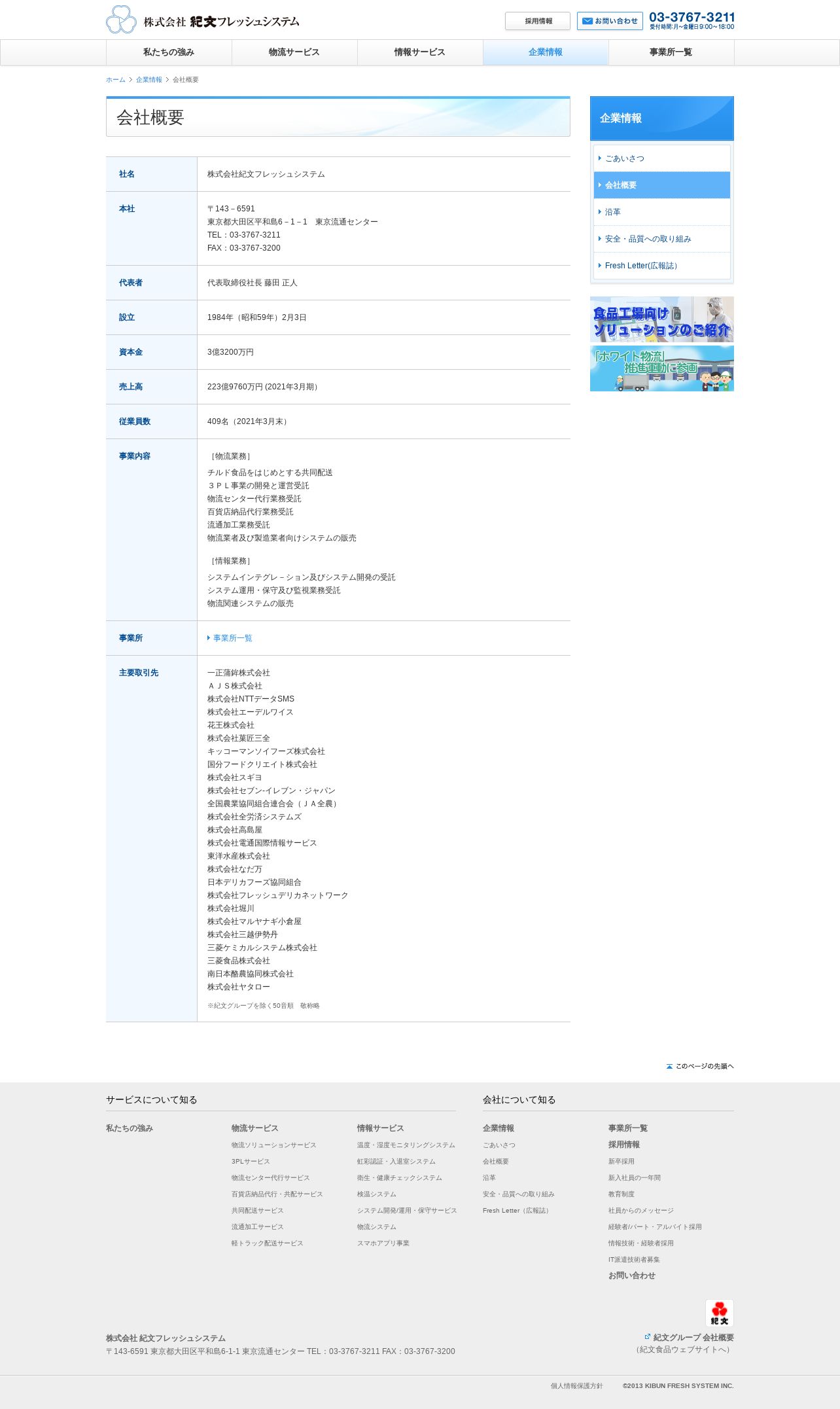Click the red Kibun group logo in the footer
The height and width of the screenshot is (1409, 840).
[x=720, y=1313]
